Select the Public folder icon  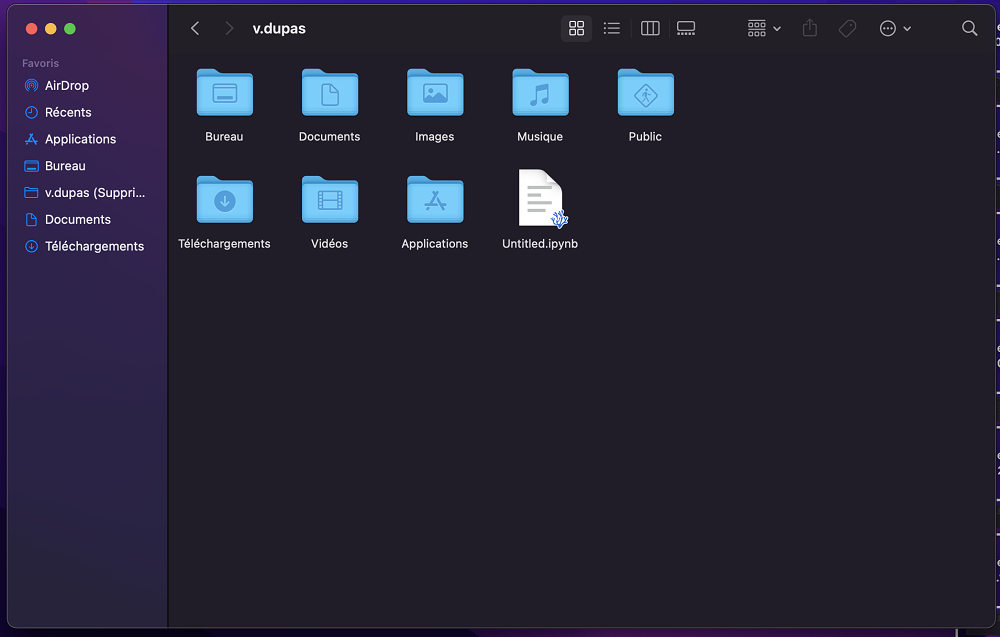click(645, 93)
